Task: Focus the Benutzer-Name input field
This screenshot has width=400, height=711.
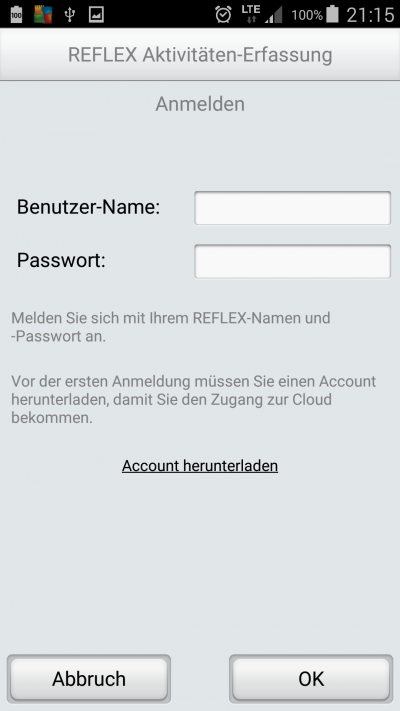Action: click(x=293, y=208)
